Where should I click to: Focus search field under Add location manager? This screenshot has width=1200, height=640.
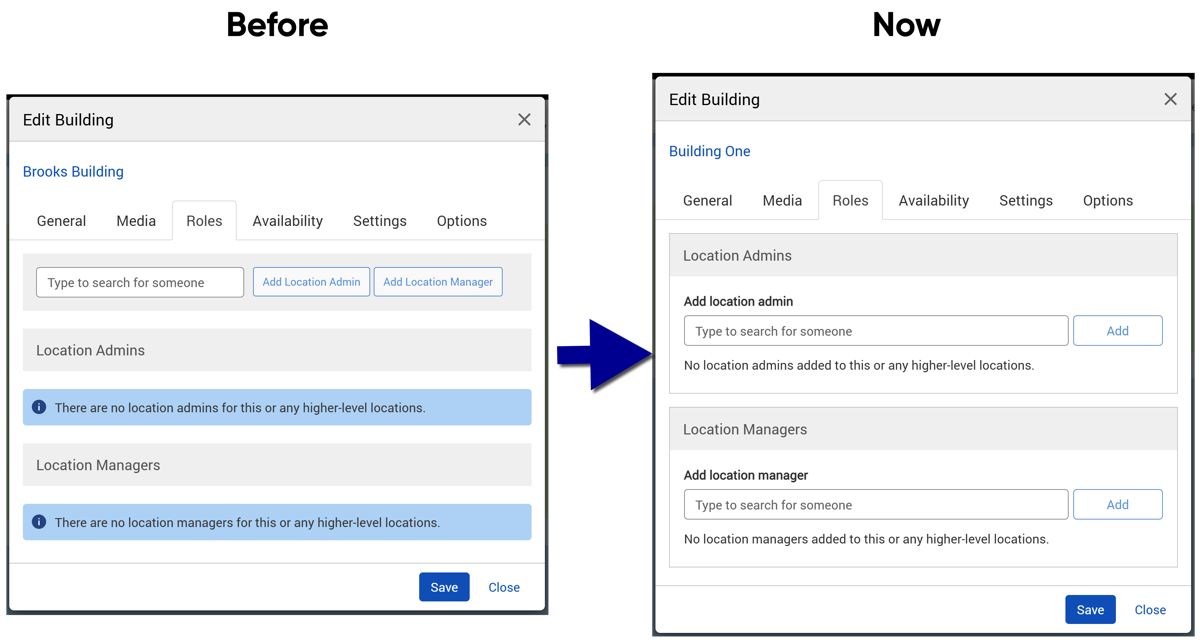click(875, 505)
